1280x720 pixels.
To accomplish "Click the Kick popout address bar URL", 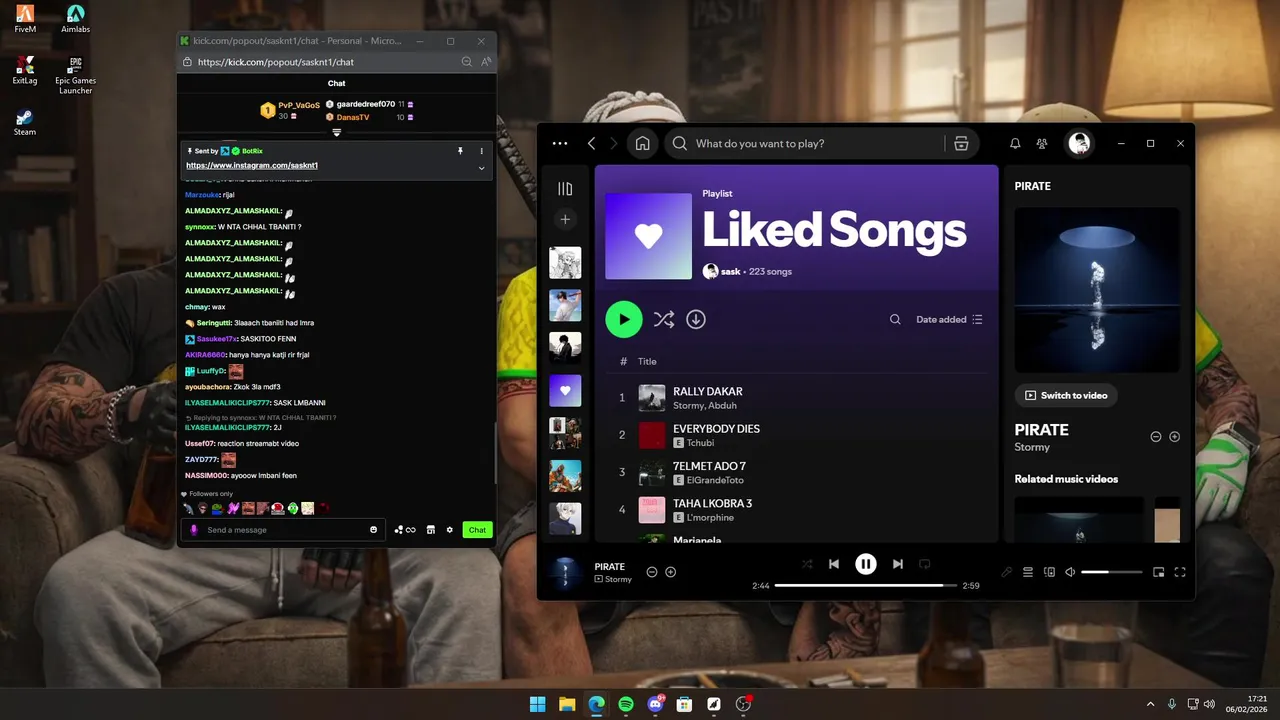I will pos(276,62).
